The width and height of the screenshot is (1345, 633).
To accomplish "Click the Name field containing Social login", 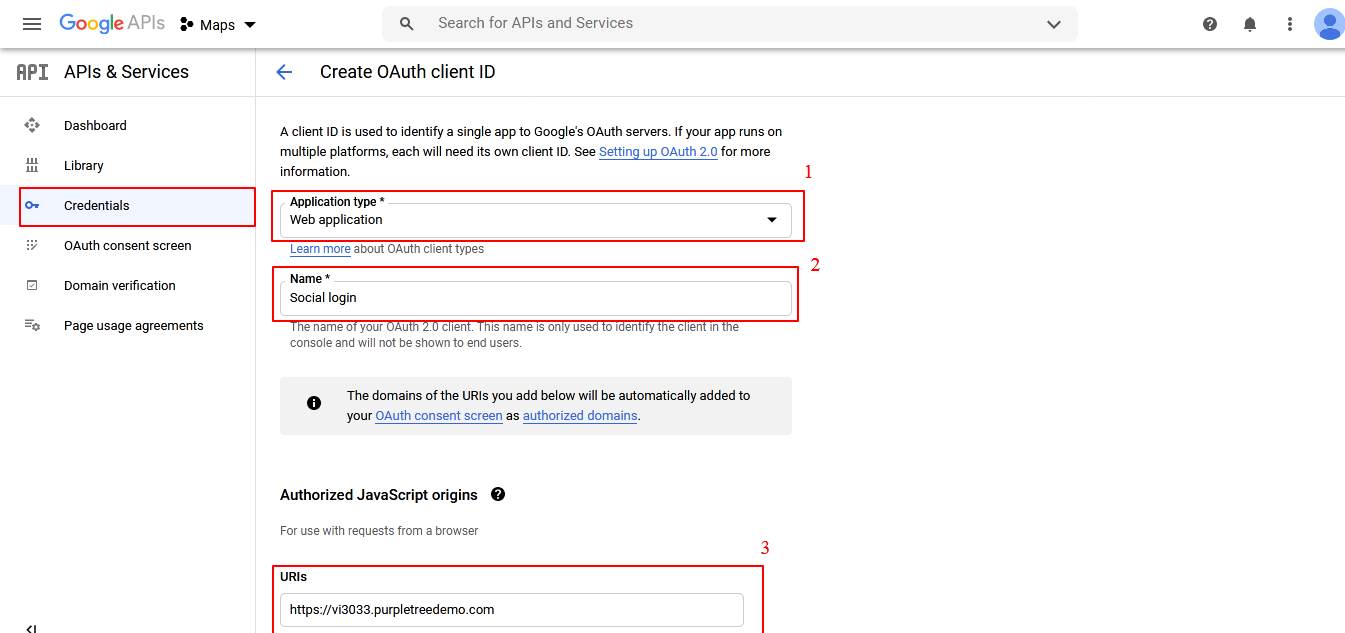I will click(536, 298).
